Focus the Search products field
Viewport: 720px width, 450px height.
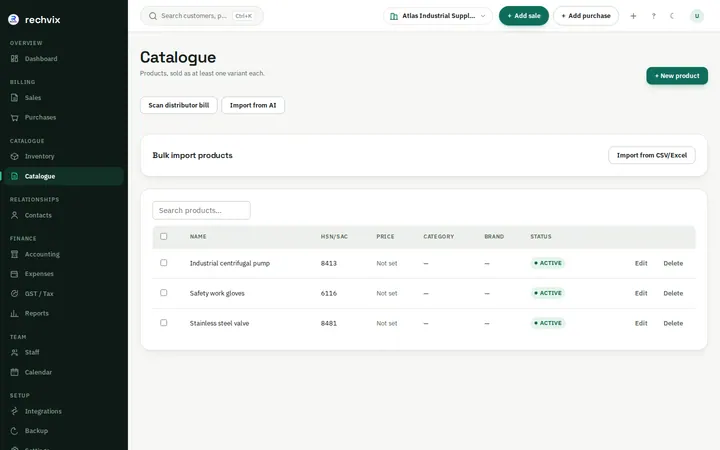coord(201,210)
